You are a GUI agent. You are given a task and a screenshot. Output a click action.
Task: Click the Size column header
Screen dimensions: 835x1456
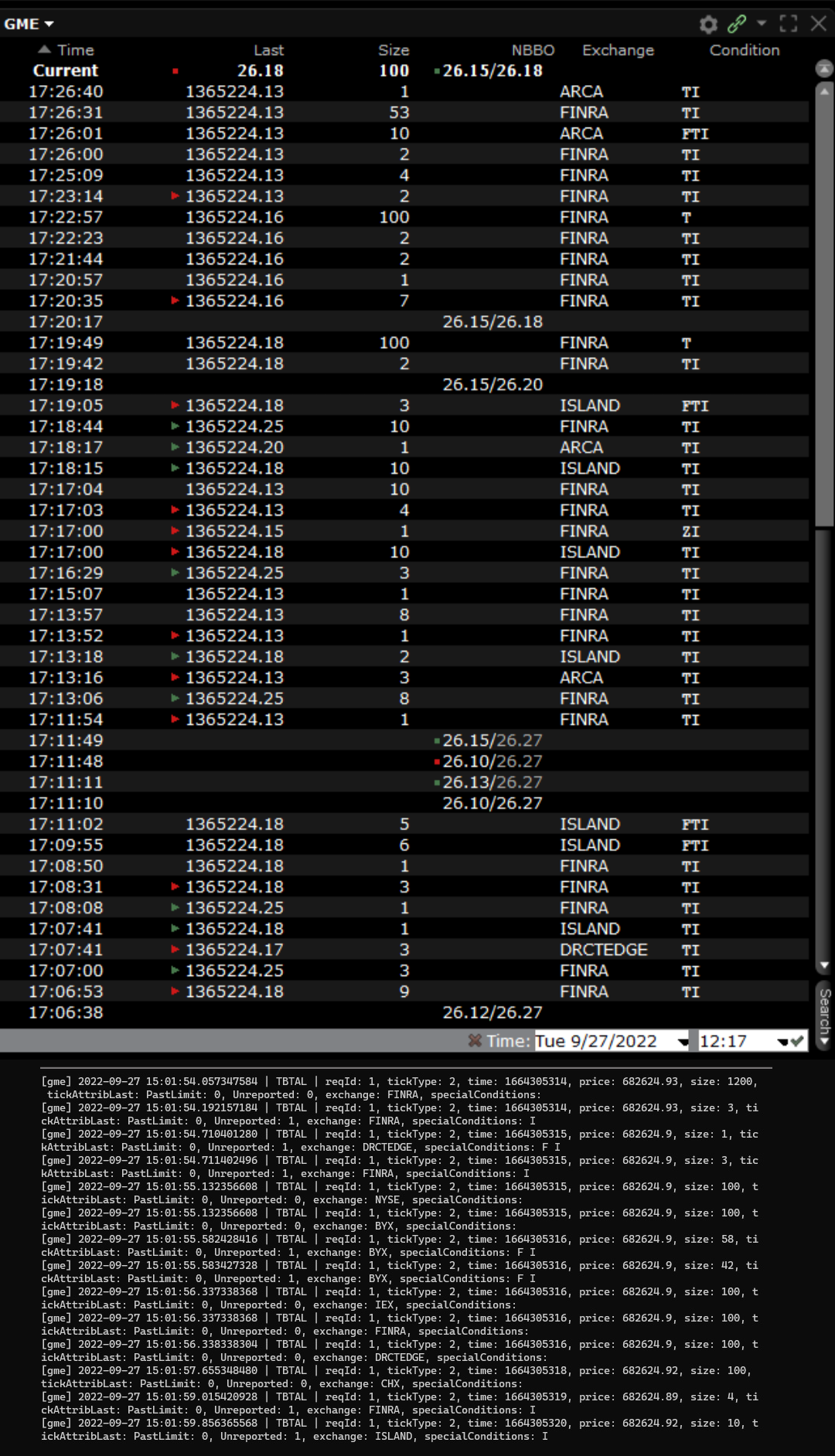point(394,50)
